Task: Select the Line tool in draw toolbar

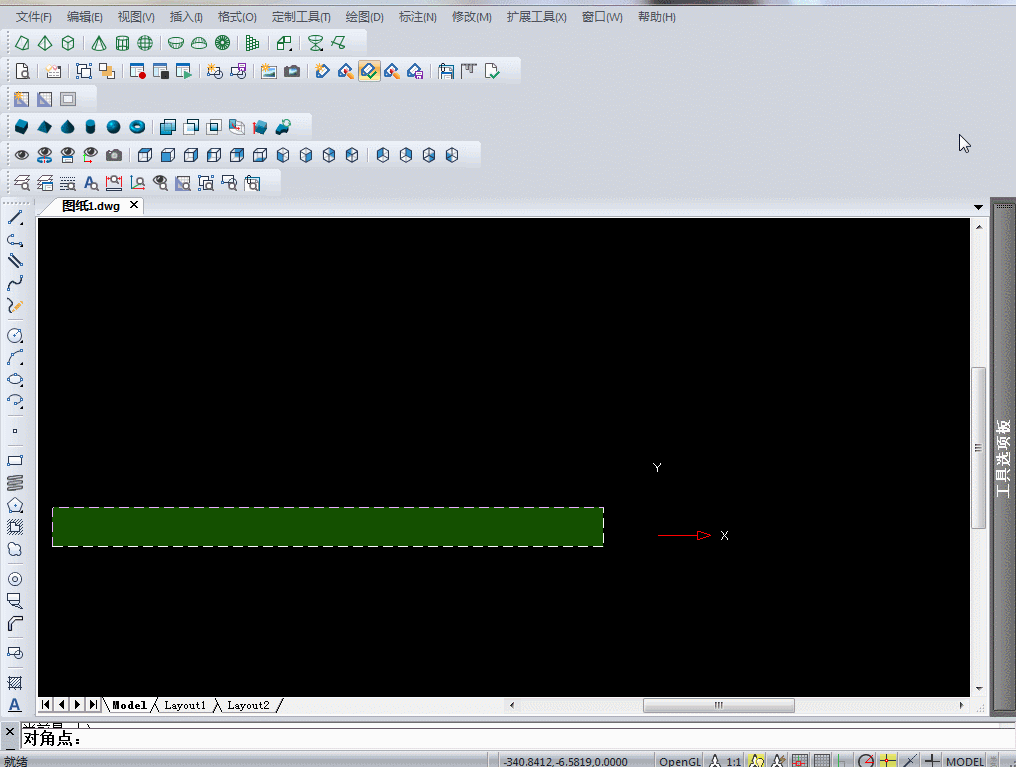Action: tap(15, 218)
